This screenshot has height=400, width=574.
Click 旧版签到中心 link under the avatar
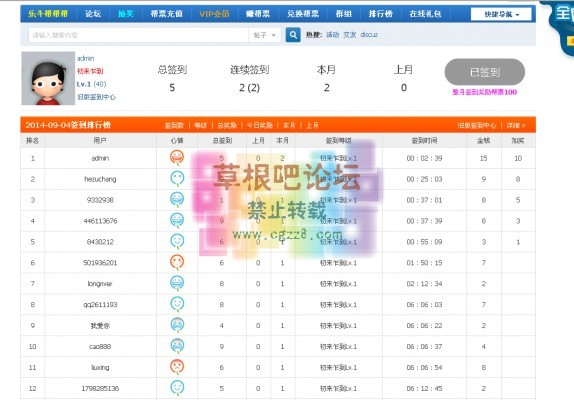[x=96, y=97]
